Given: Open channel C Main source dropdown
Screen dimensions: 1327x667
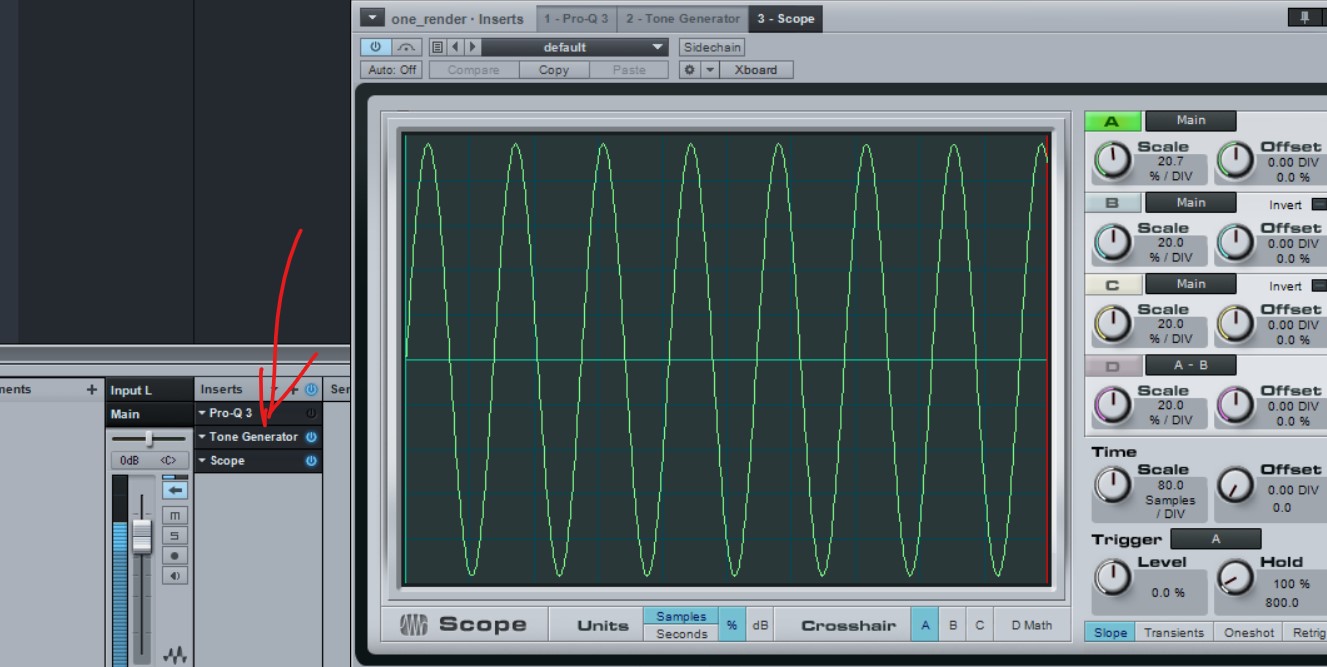Looking at the screenshot, I should [1191, 285].
